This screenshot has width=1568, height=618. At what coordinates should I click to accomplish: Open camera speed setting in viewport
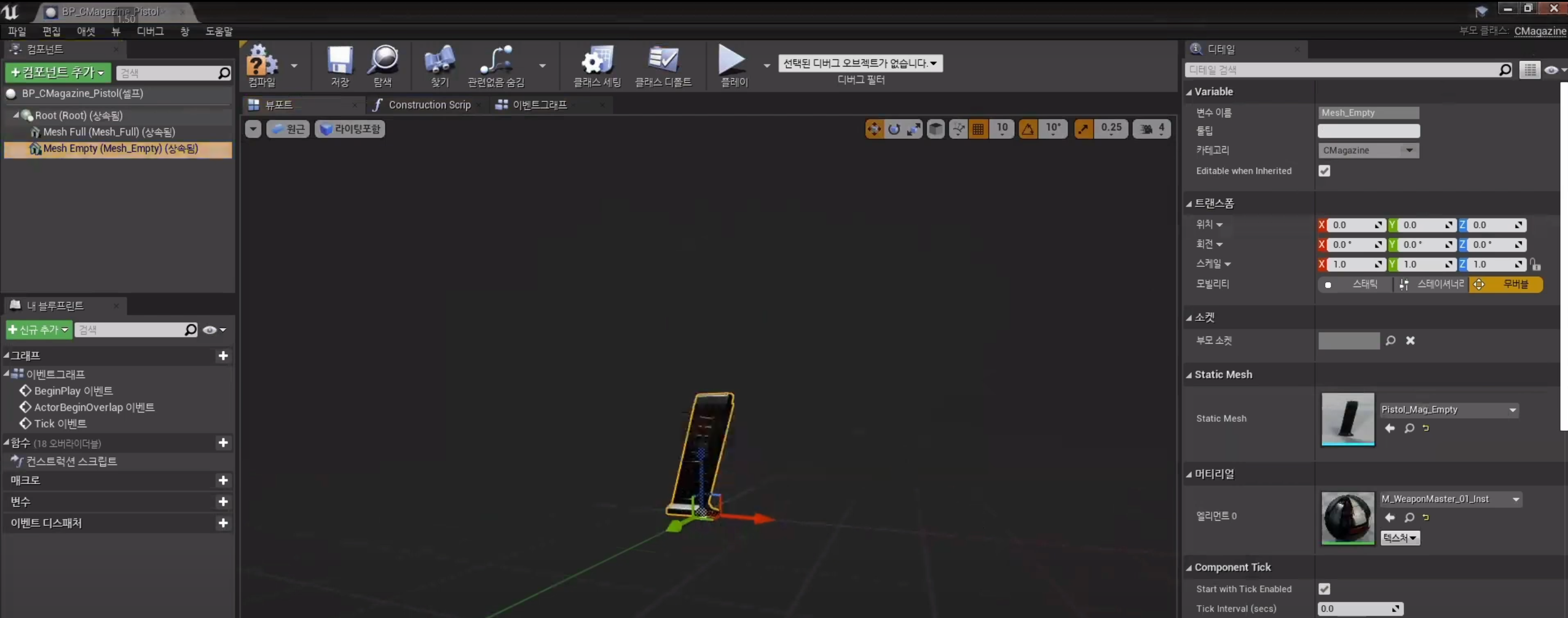coord(1152,129)
